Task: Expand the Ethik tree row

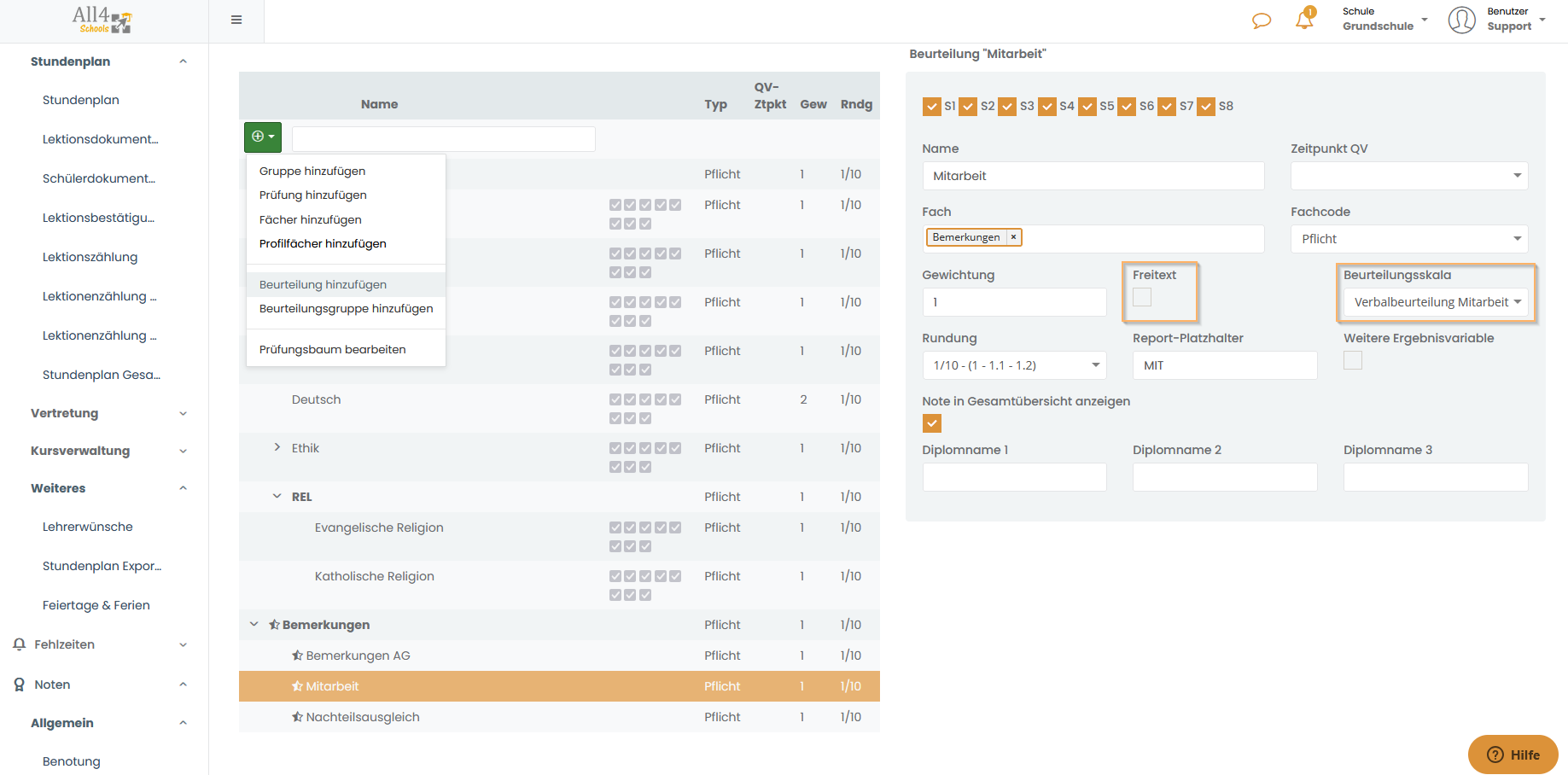Action: [277, 447]
